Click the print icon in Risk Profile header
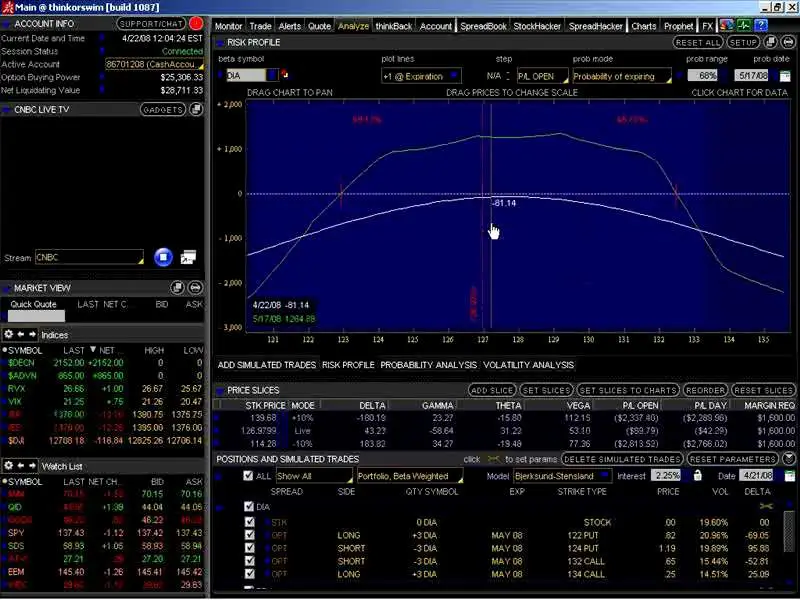Image resolution: width=800 pixels, height=600 pixels. click(788, 42)
